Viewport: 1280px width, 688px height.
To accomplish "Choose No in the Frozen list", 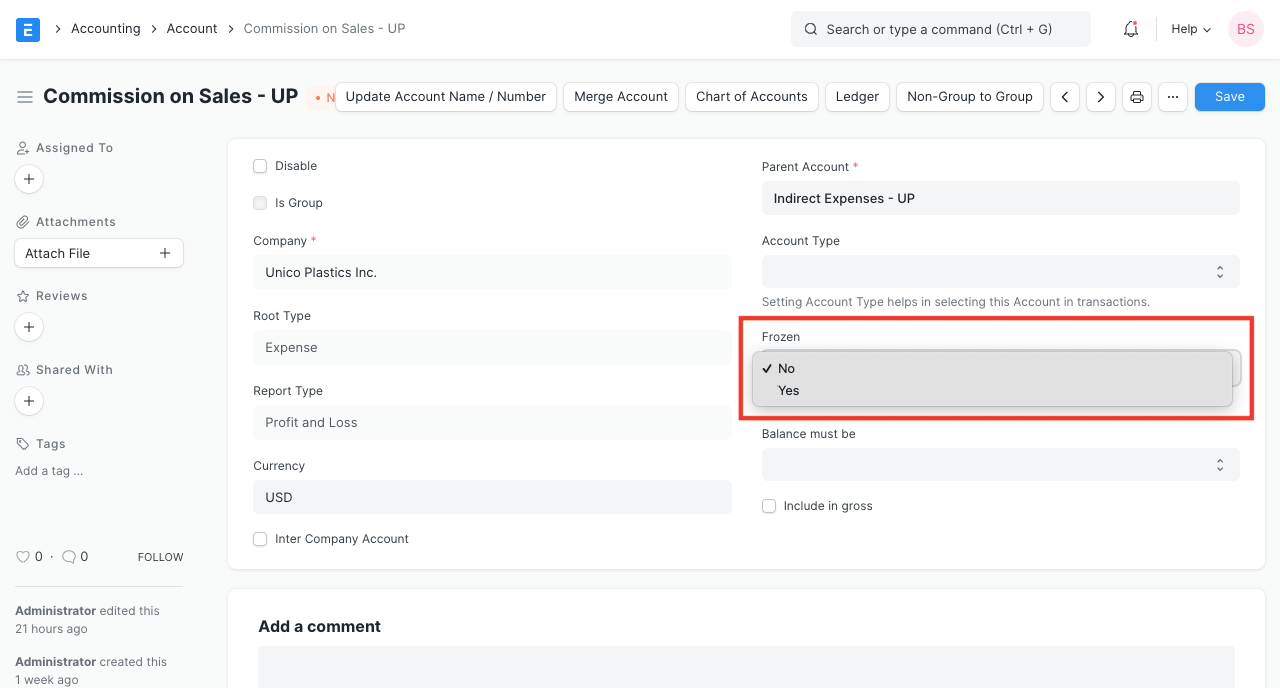I will coord(787,369).
